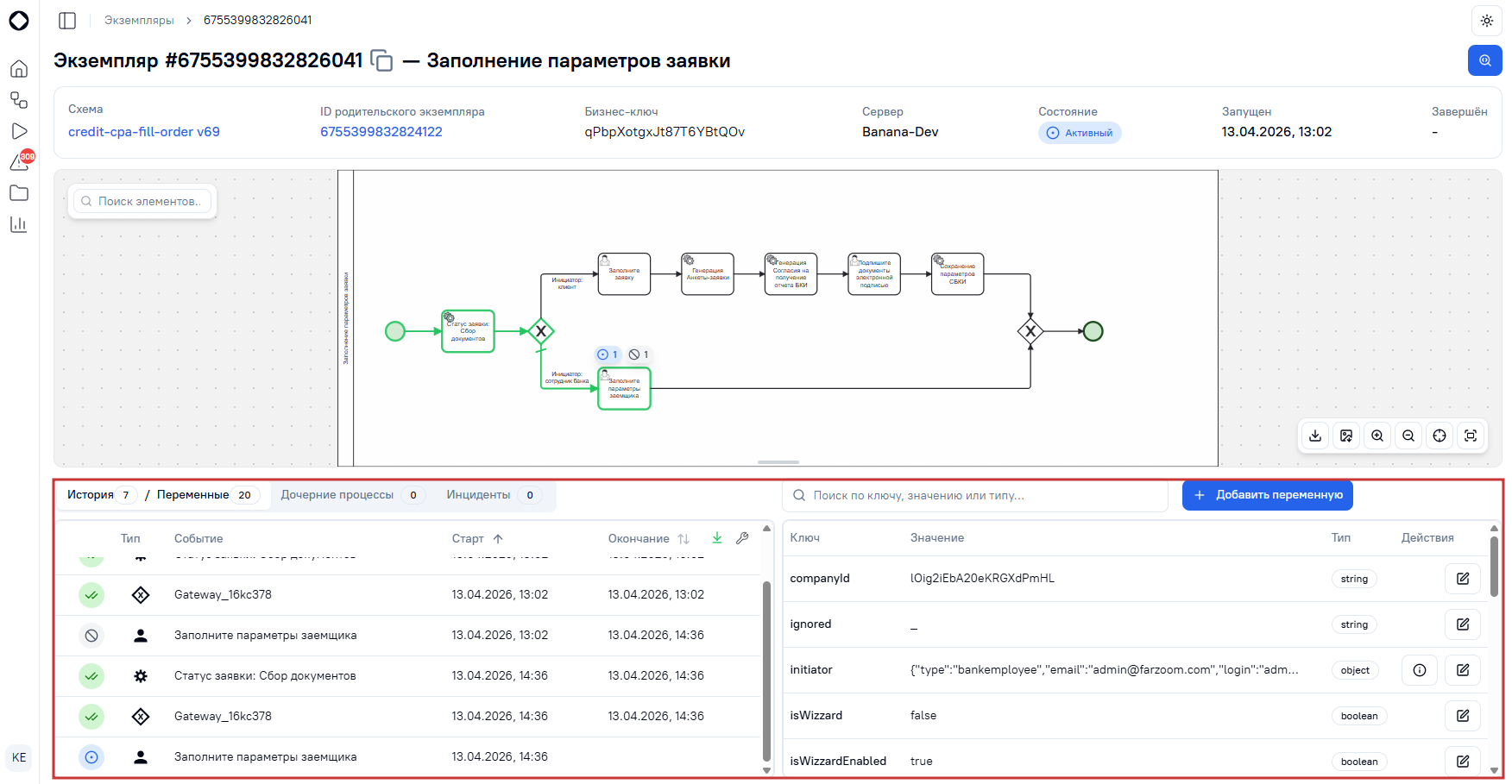
Task: Center the diagram with the crosshair icon
Action: pos(1440,436)
